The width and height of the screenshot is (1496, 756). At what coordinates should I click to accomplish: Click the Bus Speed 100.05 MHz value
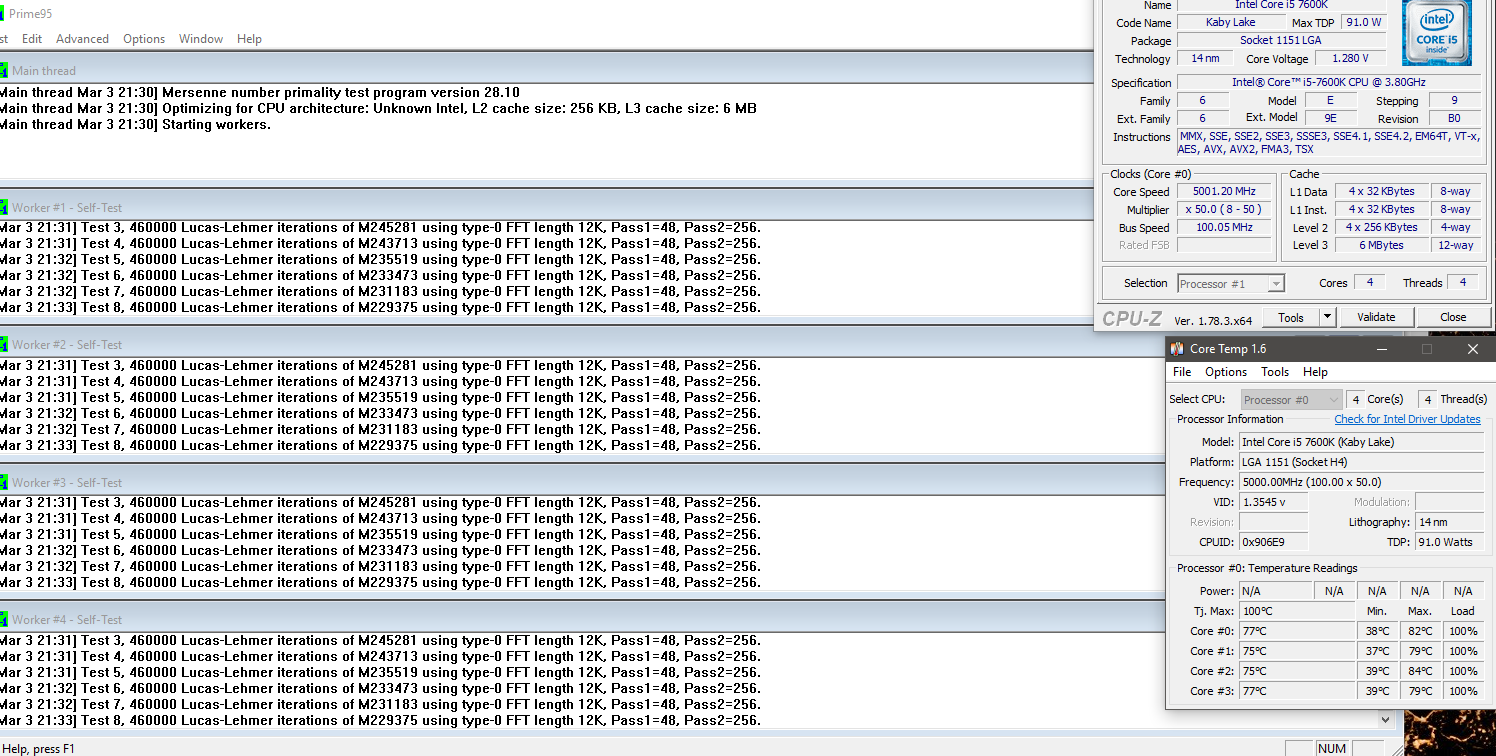click(1224, 227)
